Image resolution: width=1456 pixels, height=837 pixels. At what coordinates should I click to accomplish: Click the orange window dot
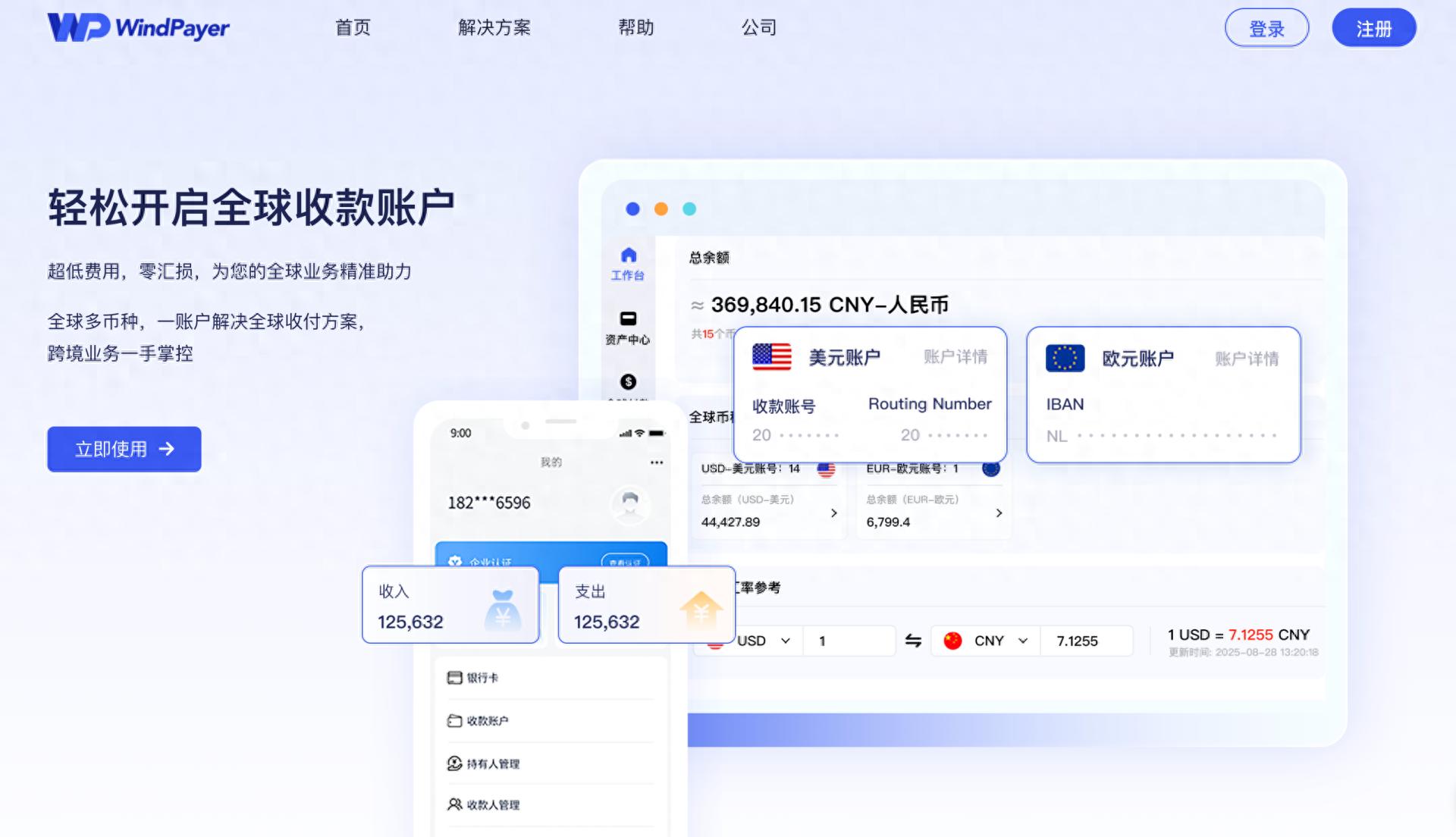pos(661,209)
